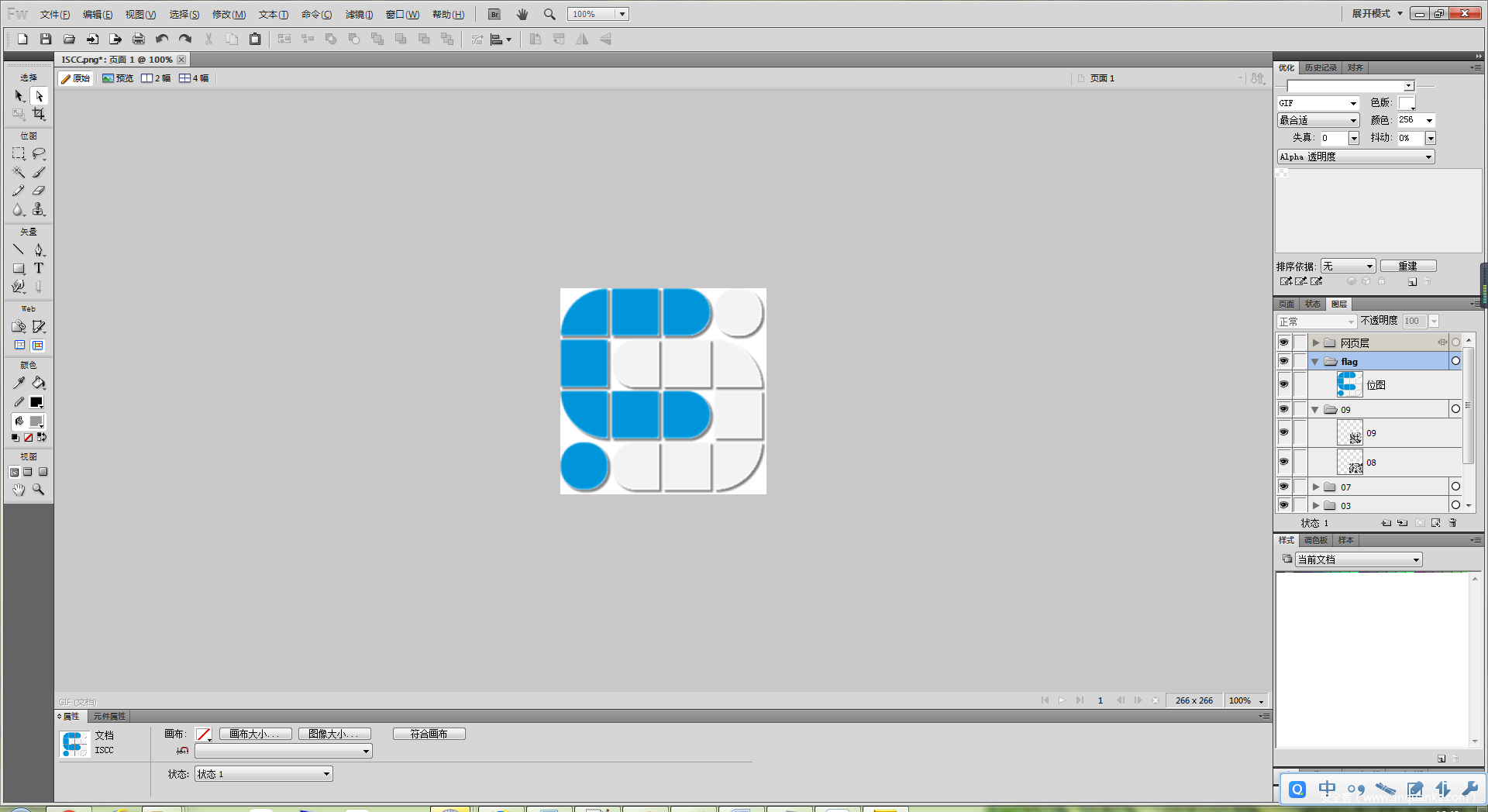This screenshot has height=812, width=1488.
Task: Activate the Text tool
Action: 39,268
